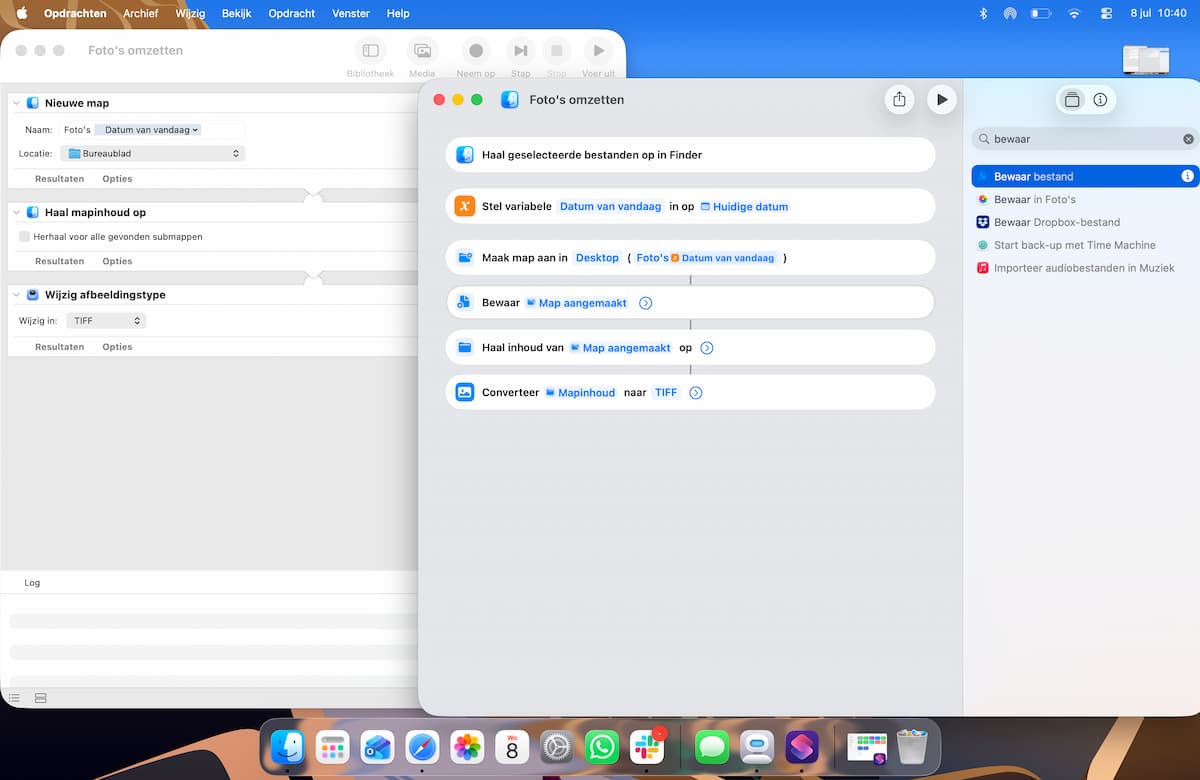Viewport: 1200px width, 780px height.
Task: Click the Media toolbar icon in Automator
Action: pyautogui.click(x=422, y=50)
